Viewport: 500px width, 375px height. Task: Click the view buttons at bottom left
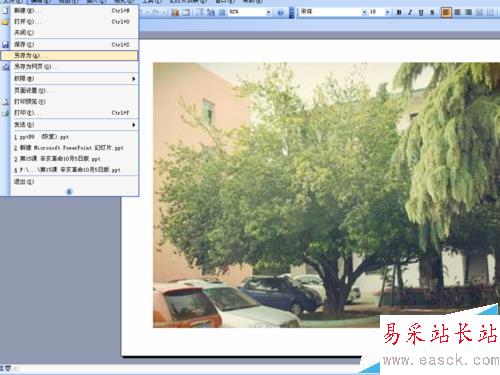(x=6, y=368)
